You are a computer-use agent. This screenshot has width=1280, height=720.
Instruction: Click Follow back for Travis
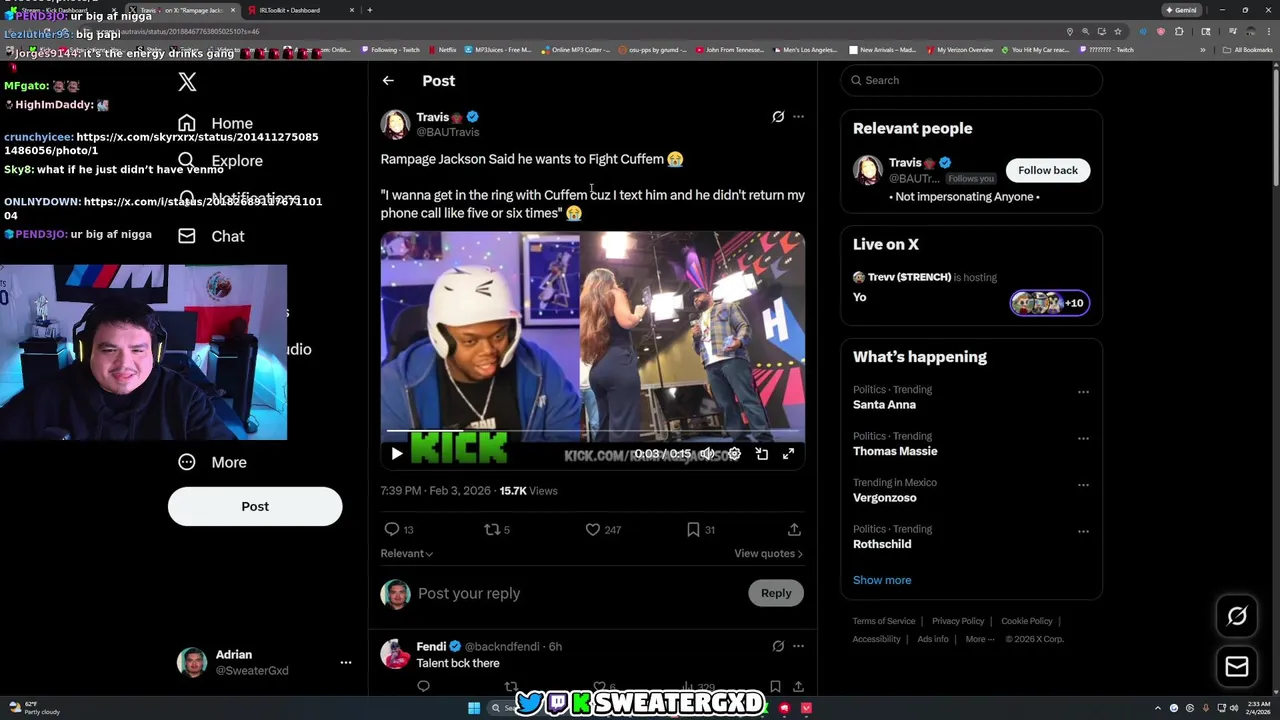coord(1047,170)
